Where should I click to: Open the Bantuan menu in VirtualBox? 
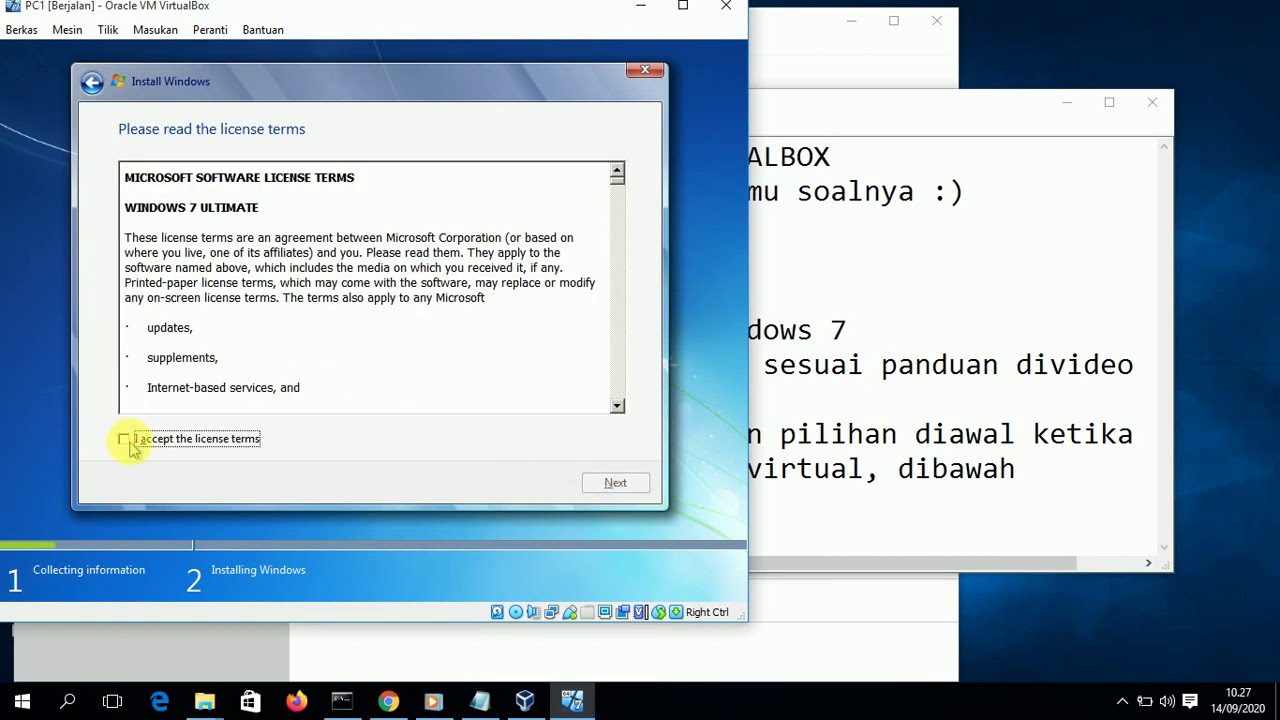coord(263,30)
